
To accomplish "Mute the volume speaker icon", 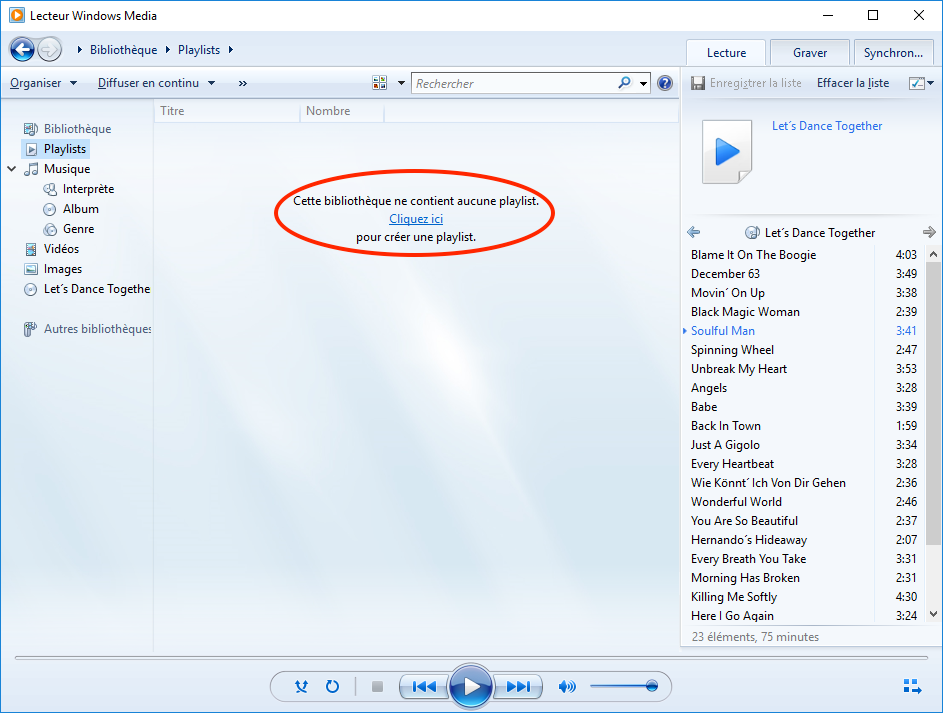I will [x=567, y=686].
